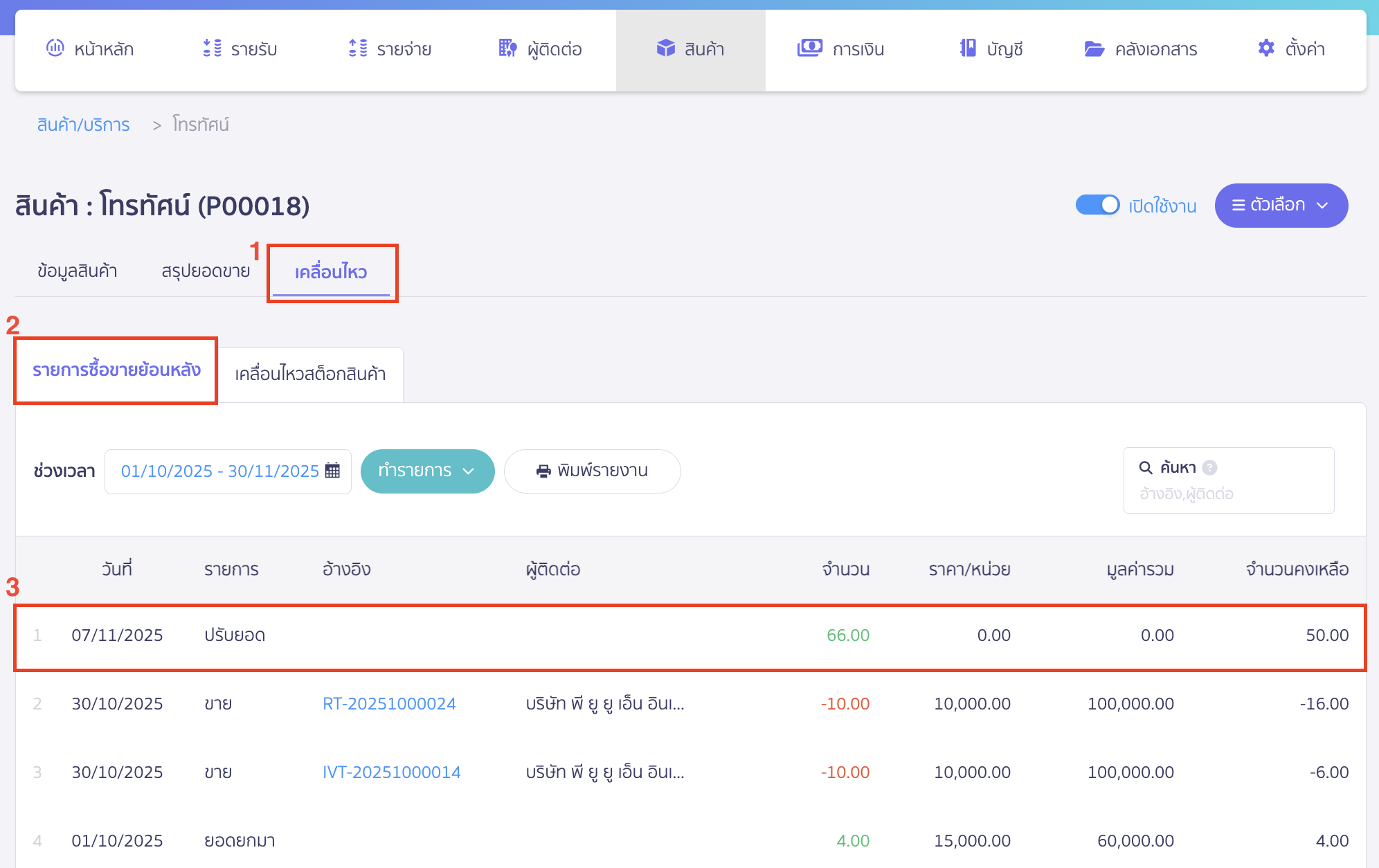
Task: Open the date range selector 01/10/2025 - 30/11/2025
Action: click(x=218, y=471)
